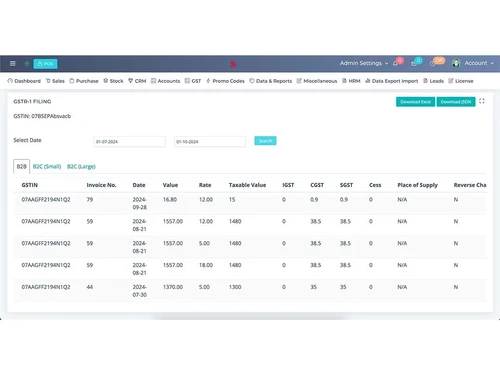Click the Download Excel button
The width and height of the screenshot is (500, 375).
[415, 102]
